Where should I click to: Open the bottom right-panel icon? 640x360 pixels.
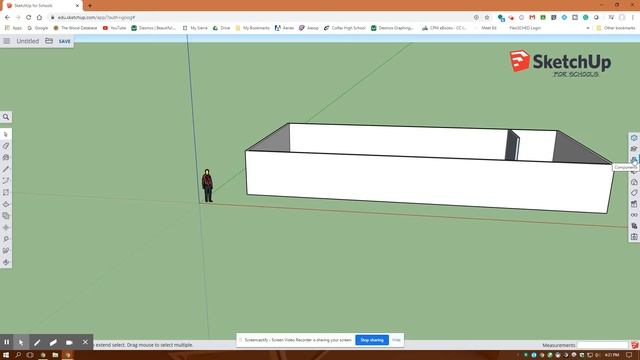coord(634,237)
